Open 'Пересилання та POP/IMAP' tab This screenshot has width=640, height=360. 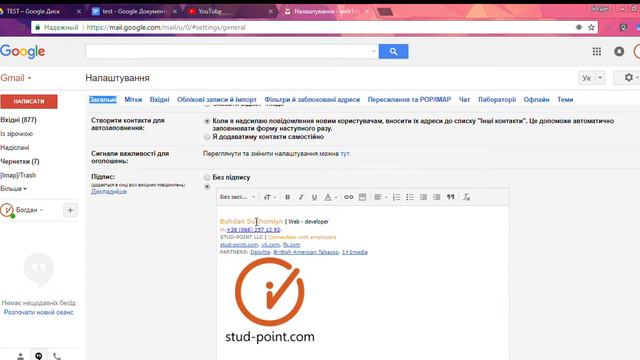point(409,100)
